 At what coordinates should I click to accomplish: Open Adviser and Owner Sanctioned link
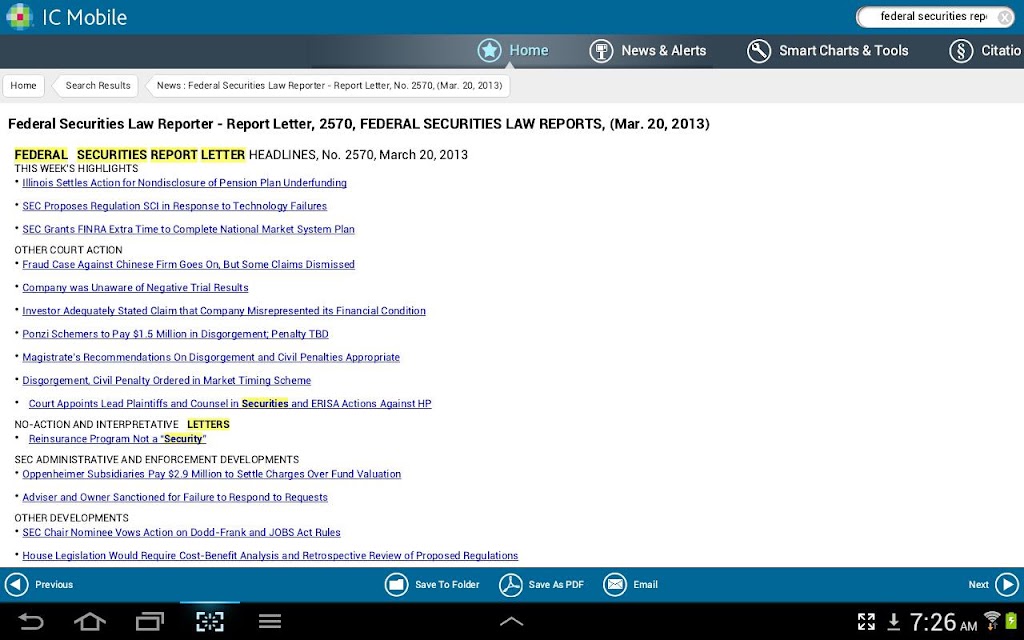coord(175,497)
